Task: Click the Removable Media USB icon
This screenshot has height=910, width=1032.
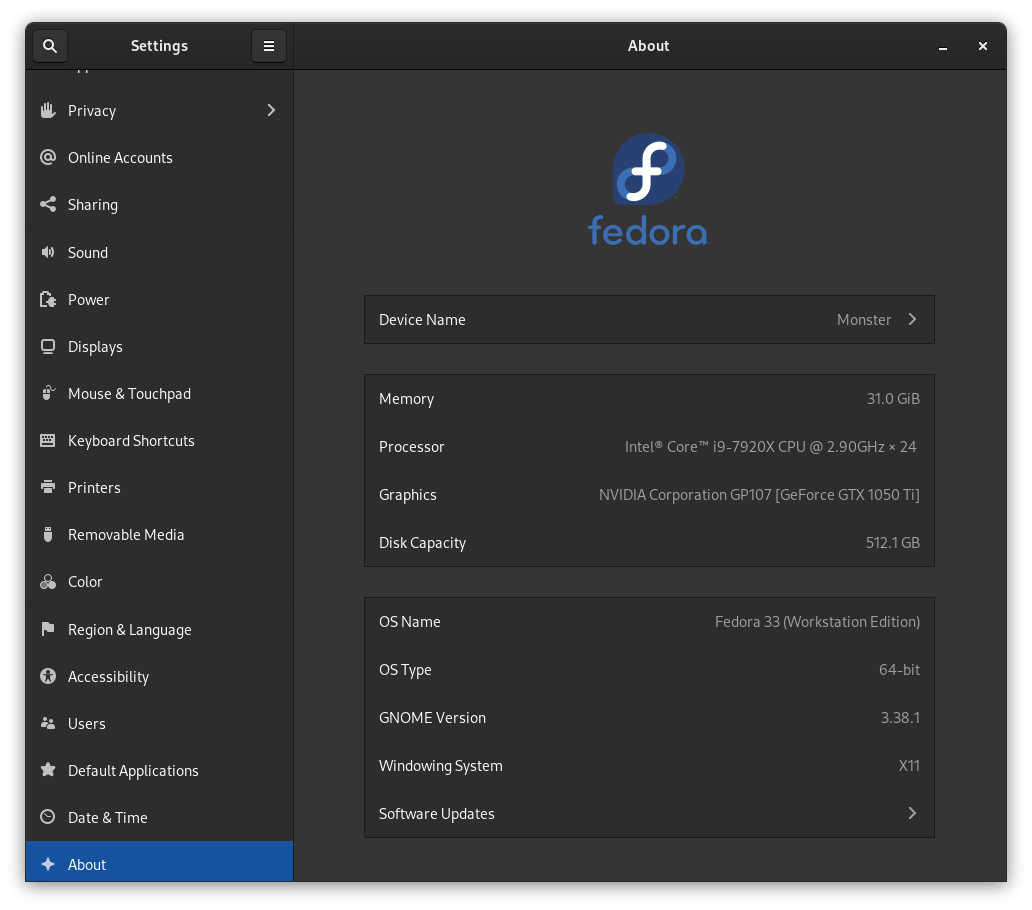Action: point(47,534)
